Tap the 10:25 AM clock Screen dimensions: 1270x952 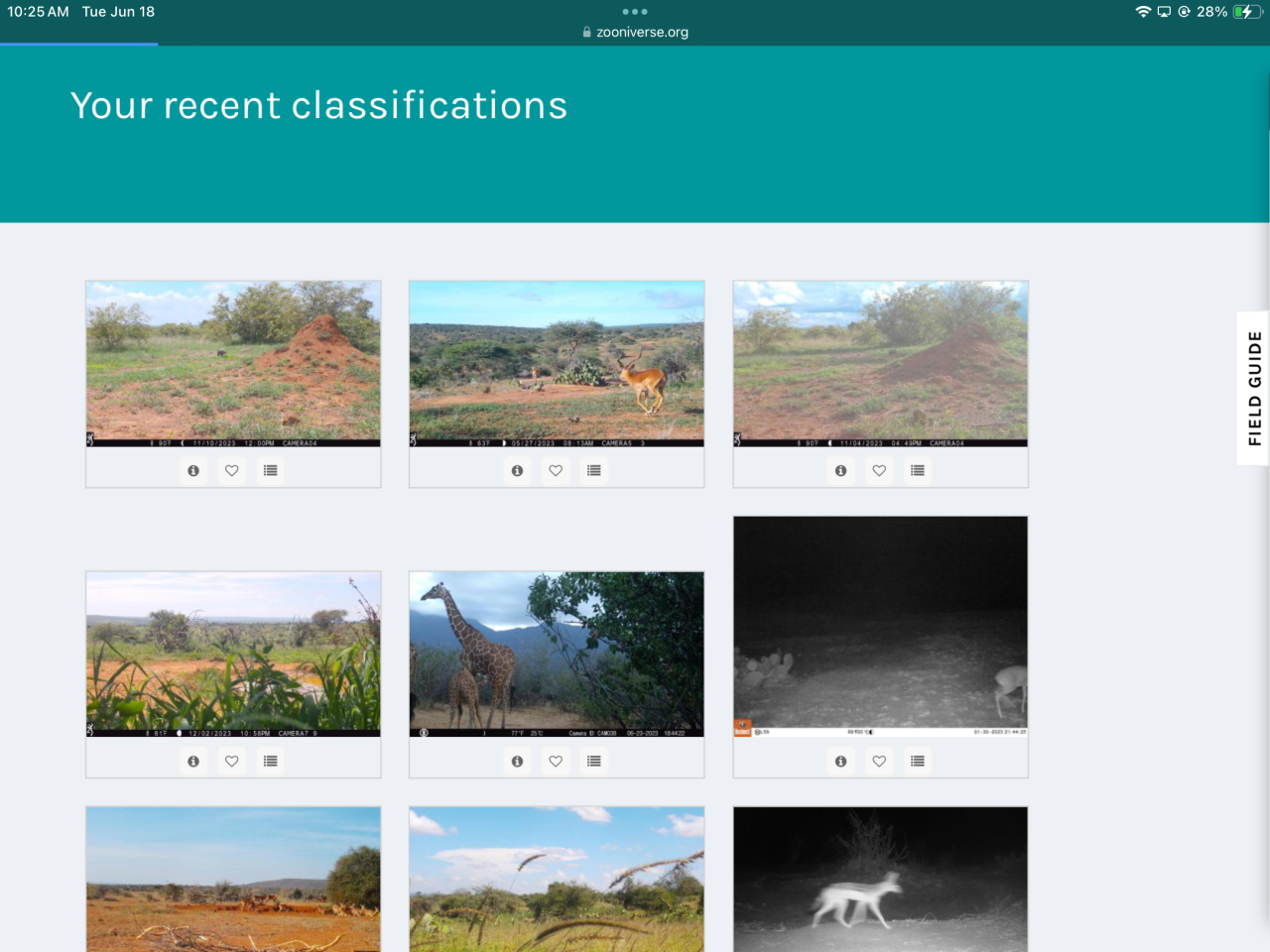pos(39,12)
